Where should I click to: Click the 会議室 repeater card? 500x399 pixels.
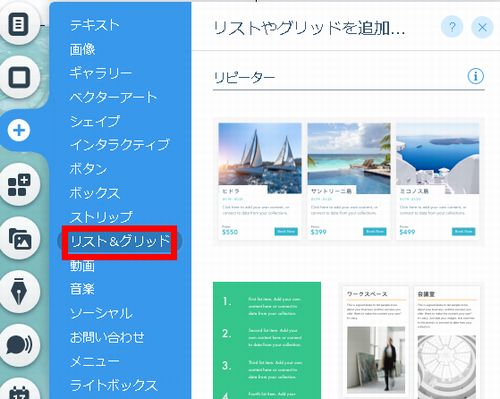447,342
